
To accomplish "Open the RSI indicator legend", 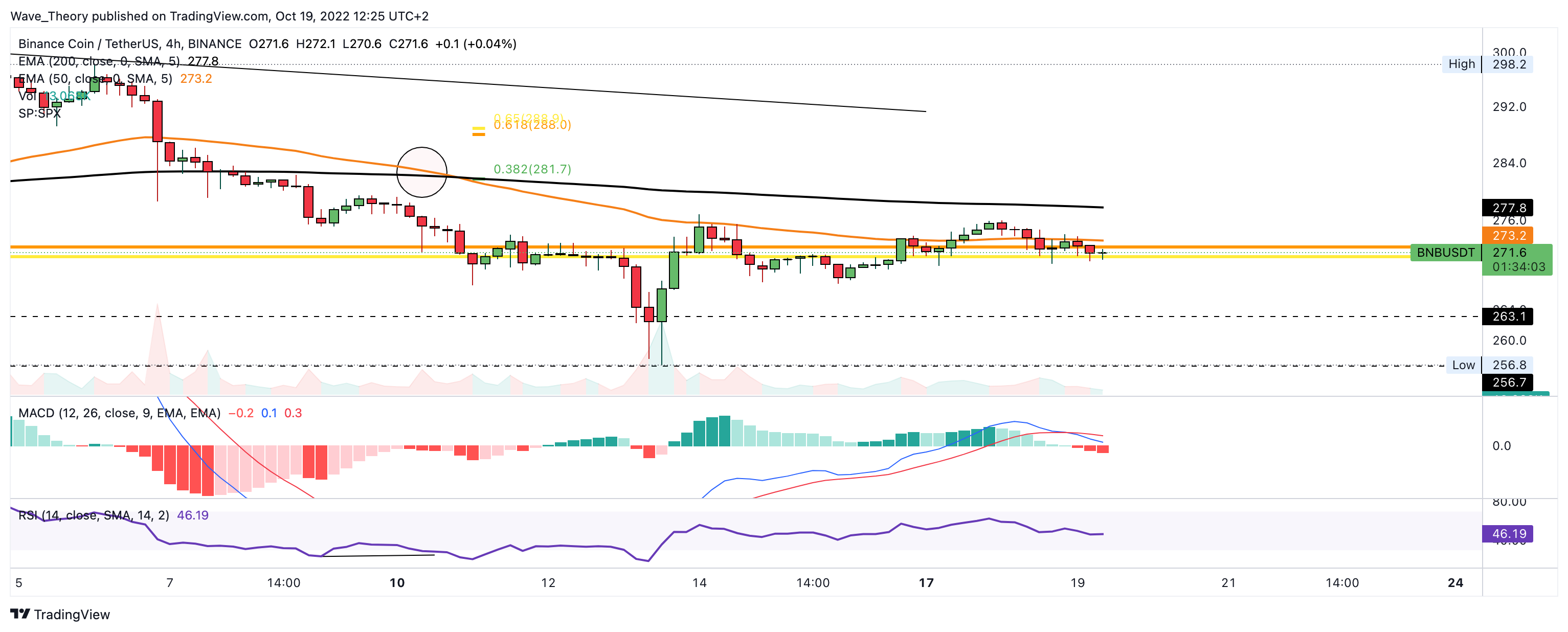I will click(94, 516).
